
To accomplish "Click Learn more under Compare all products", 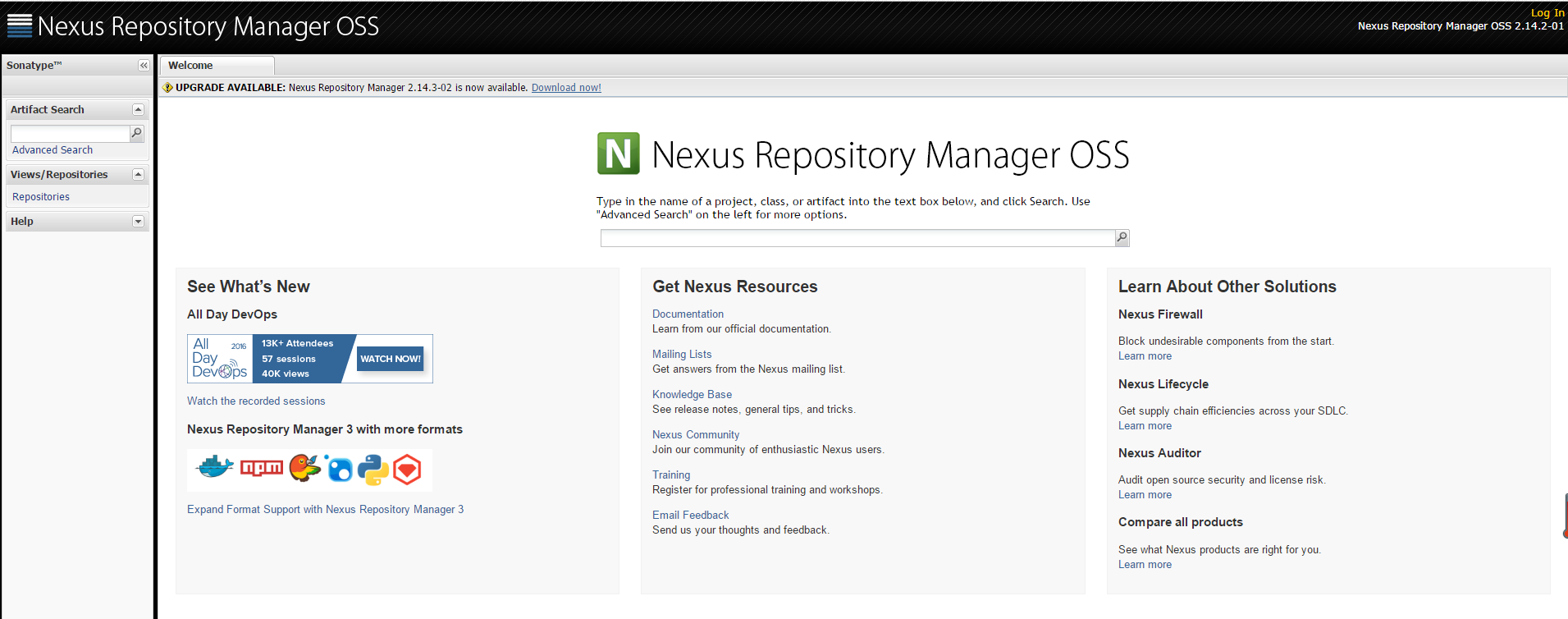I will pos(1145,565).
